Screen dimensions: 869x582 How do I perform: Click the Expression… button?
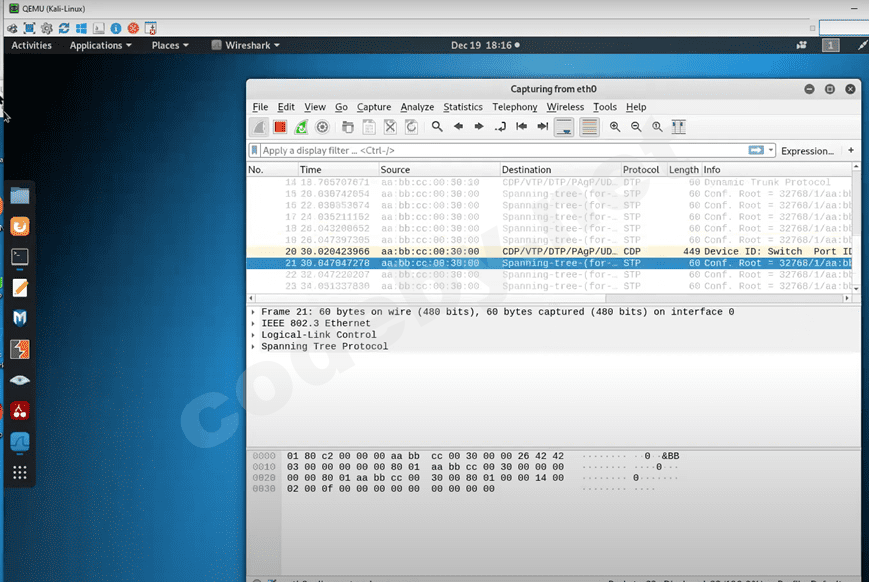pyautogui.click(x=807, y=151)
